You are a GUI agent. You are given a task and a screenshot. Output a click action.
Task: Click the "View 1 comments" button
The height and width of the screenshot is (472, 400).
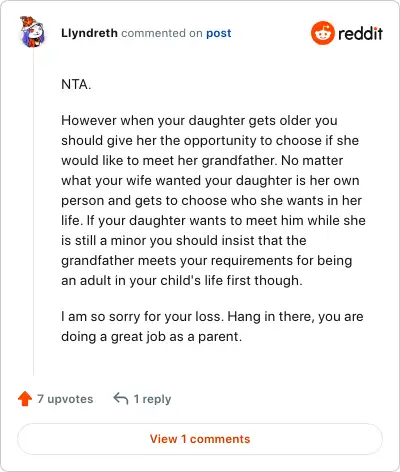200,439
